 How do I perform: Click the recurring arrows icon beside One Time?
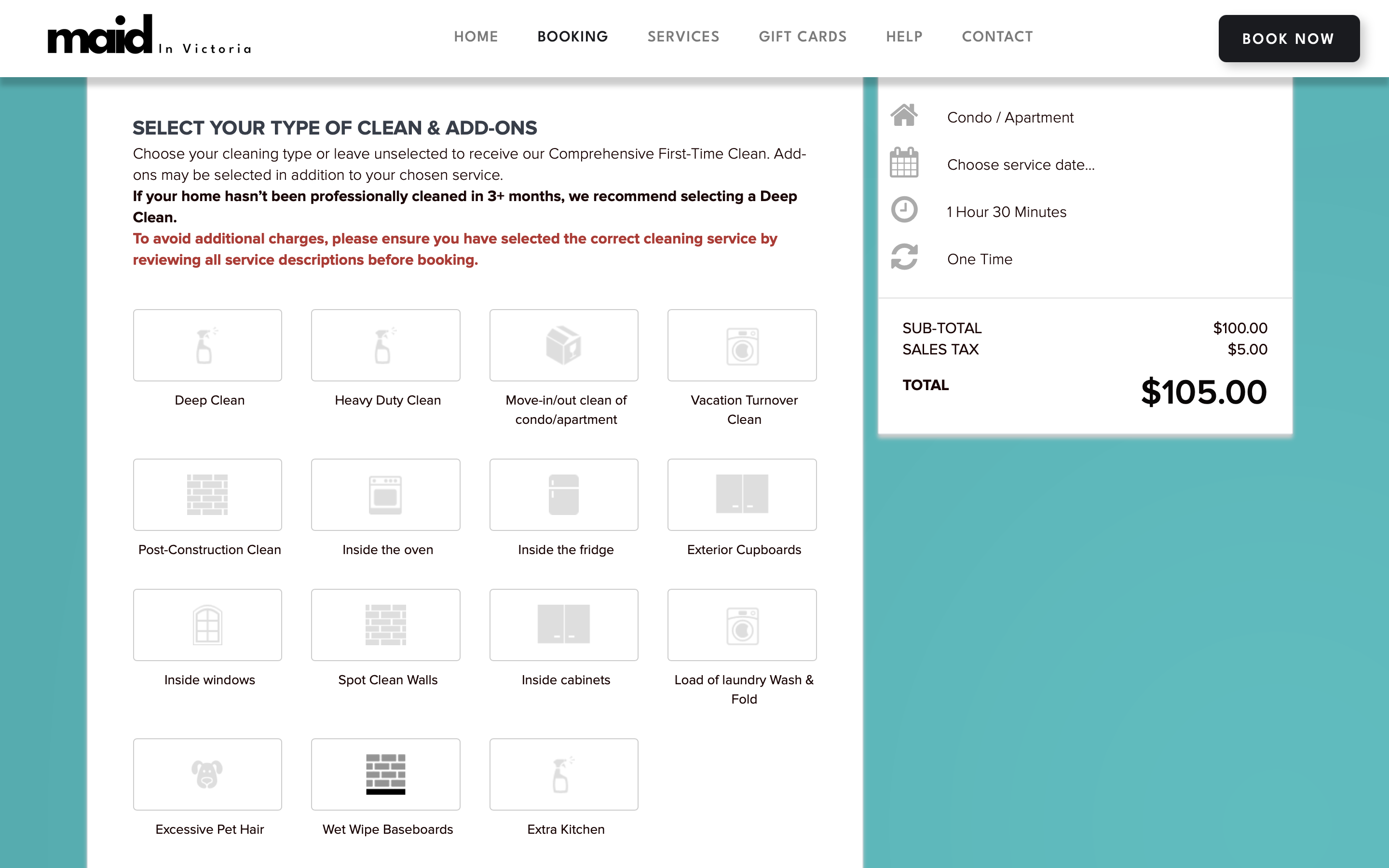pyautogui.click(x=904, y=257)
